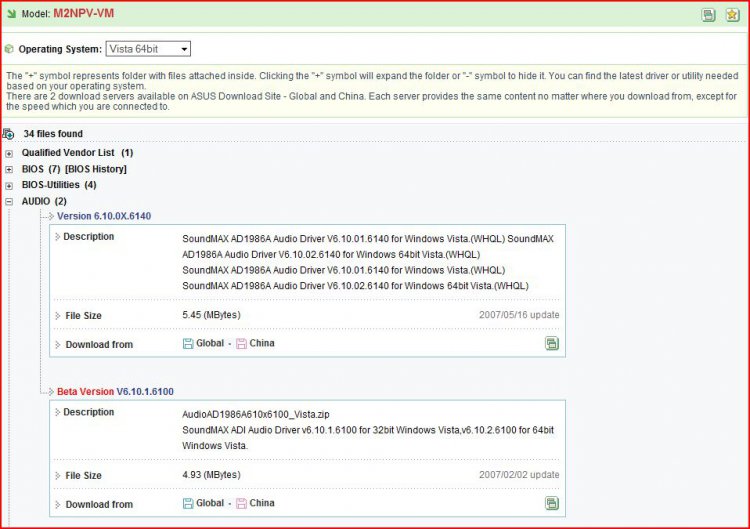Click Description label in Version 6.10.0X.6140 box
The width and height of the screenshot is (750, 529).
coord(88,237)
